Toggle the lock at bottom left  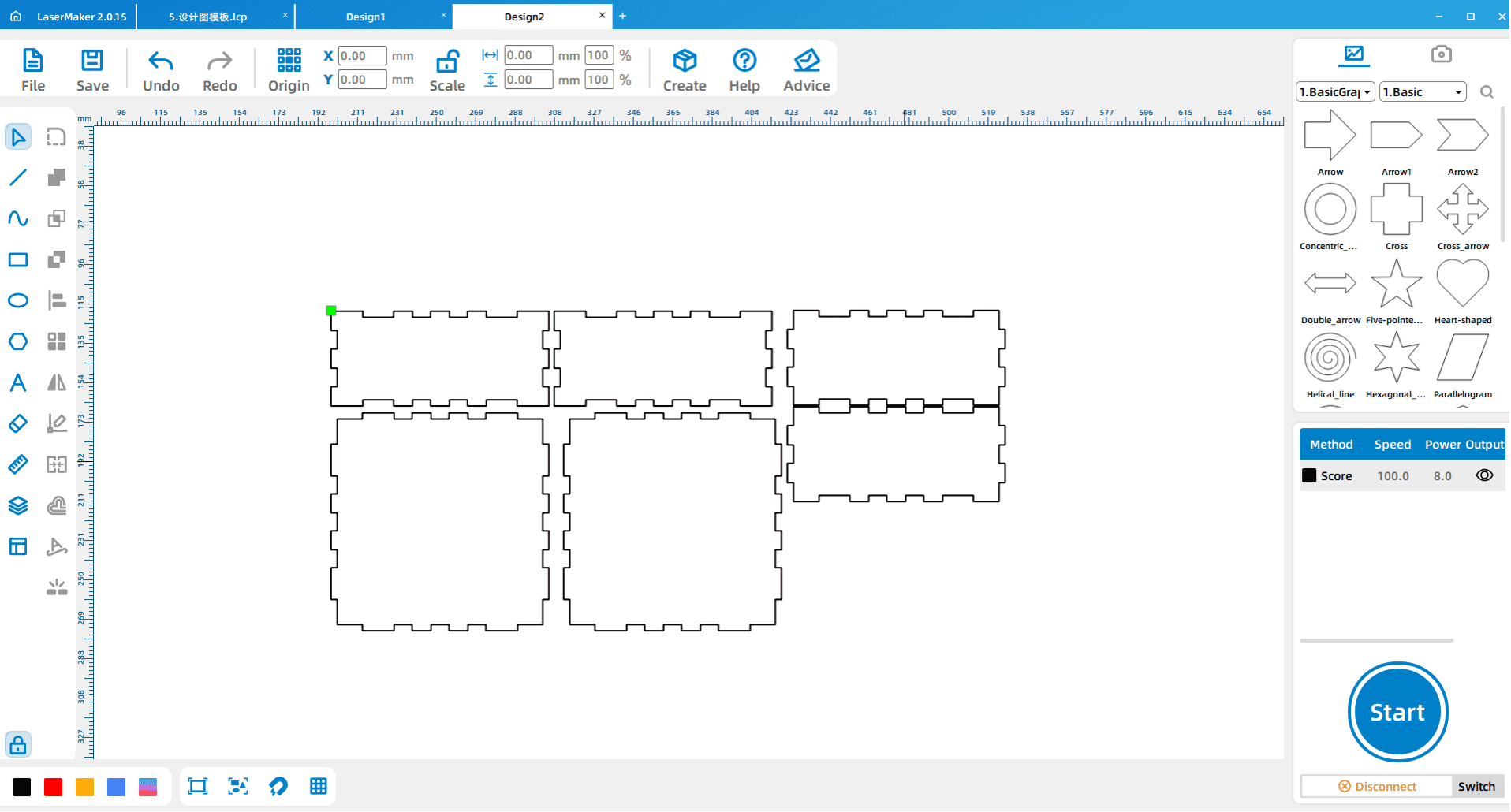[x=18, y=745]
